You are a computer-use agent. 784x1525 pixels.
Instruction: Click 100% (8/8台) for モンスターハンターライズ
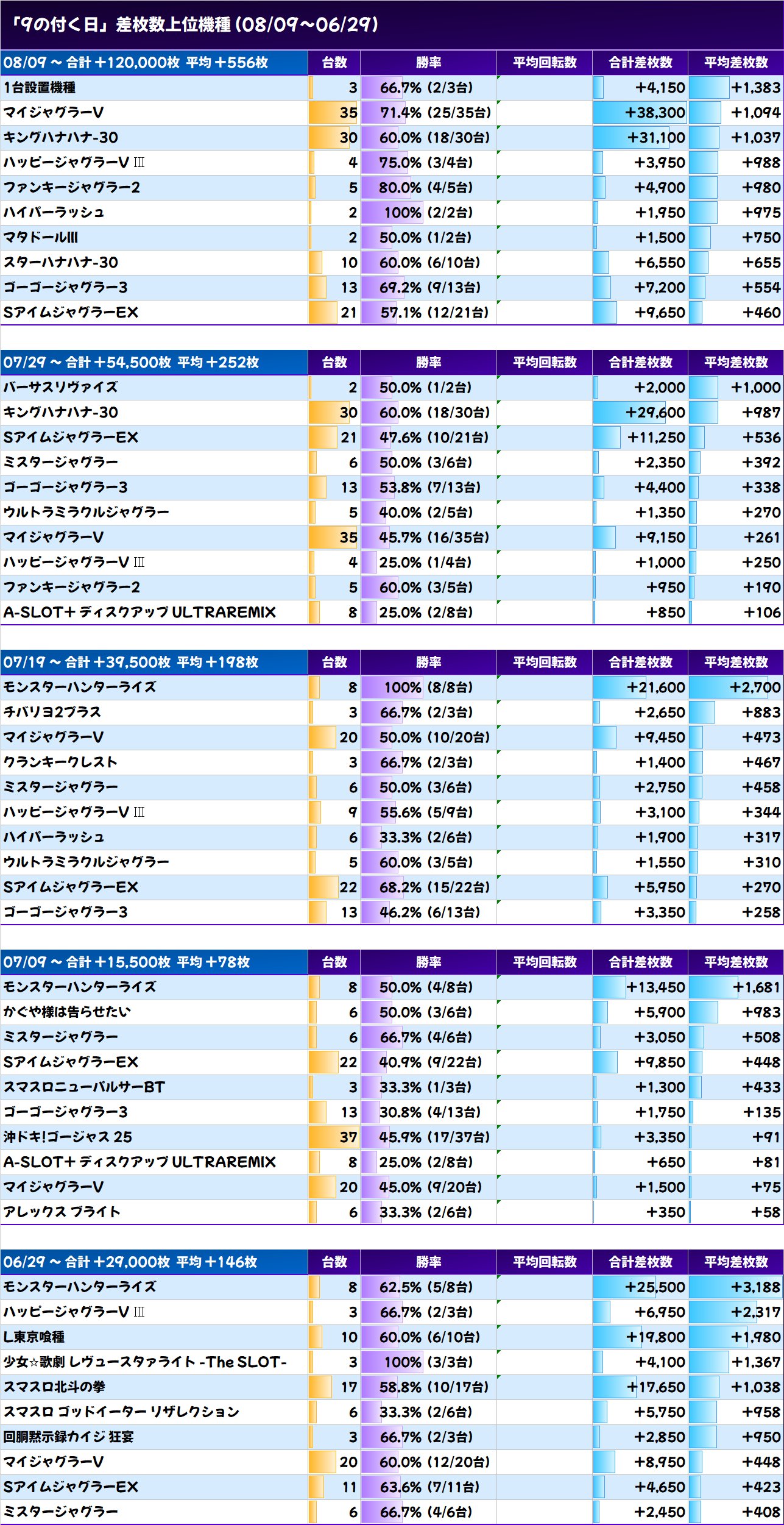[x=428, y=688]
